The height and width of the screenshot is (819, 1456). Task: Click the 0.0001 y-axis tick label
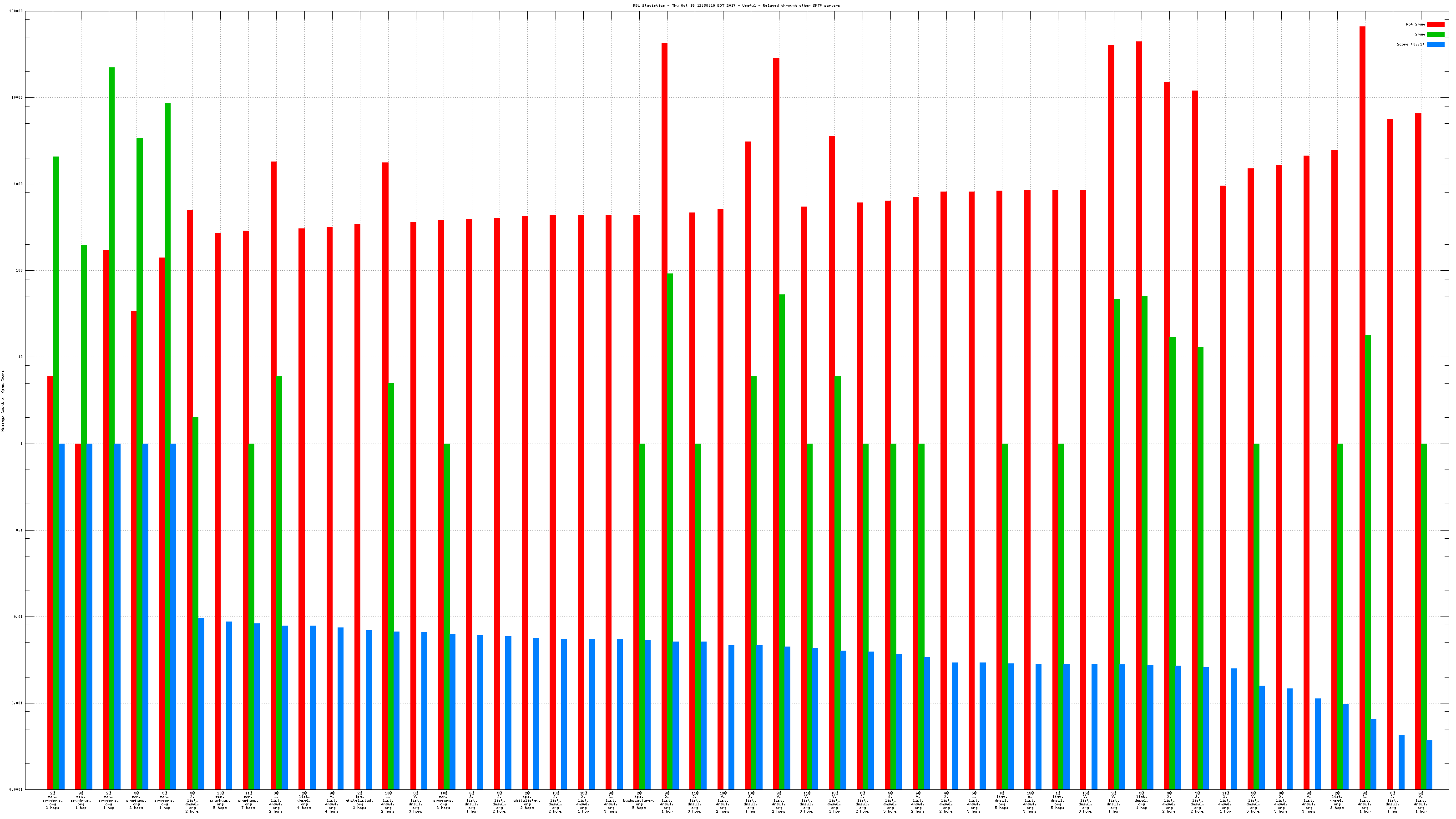tap(16, 789)
